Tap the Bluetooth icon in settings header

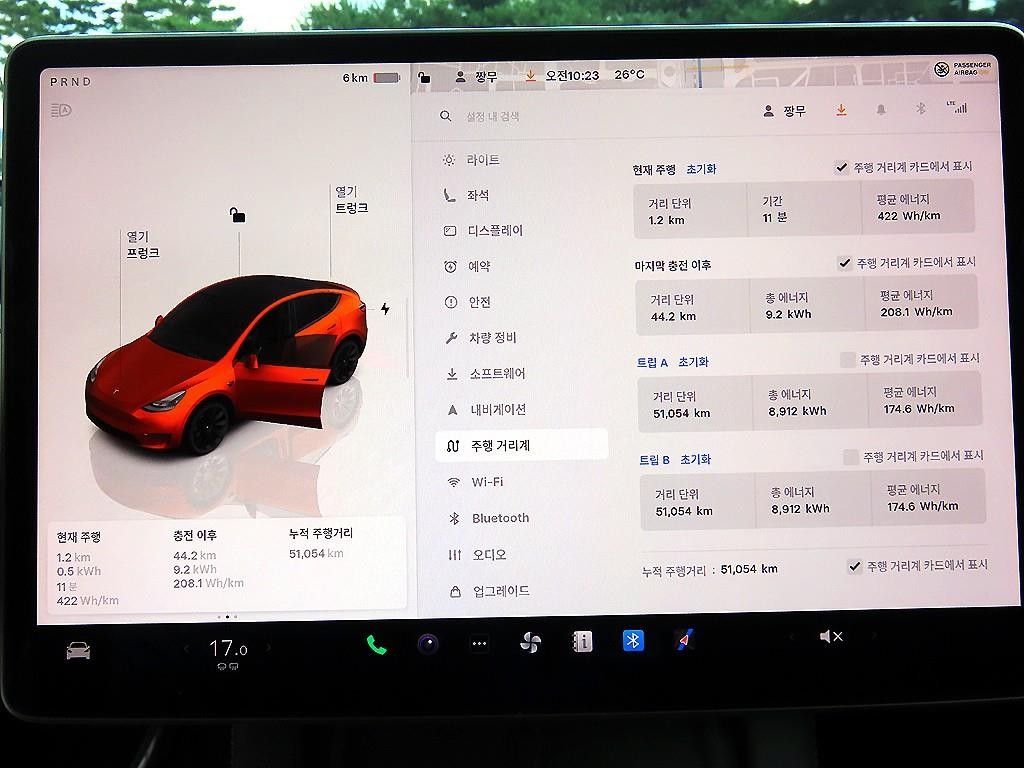(921, 108)
